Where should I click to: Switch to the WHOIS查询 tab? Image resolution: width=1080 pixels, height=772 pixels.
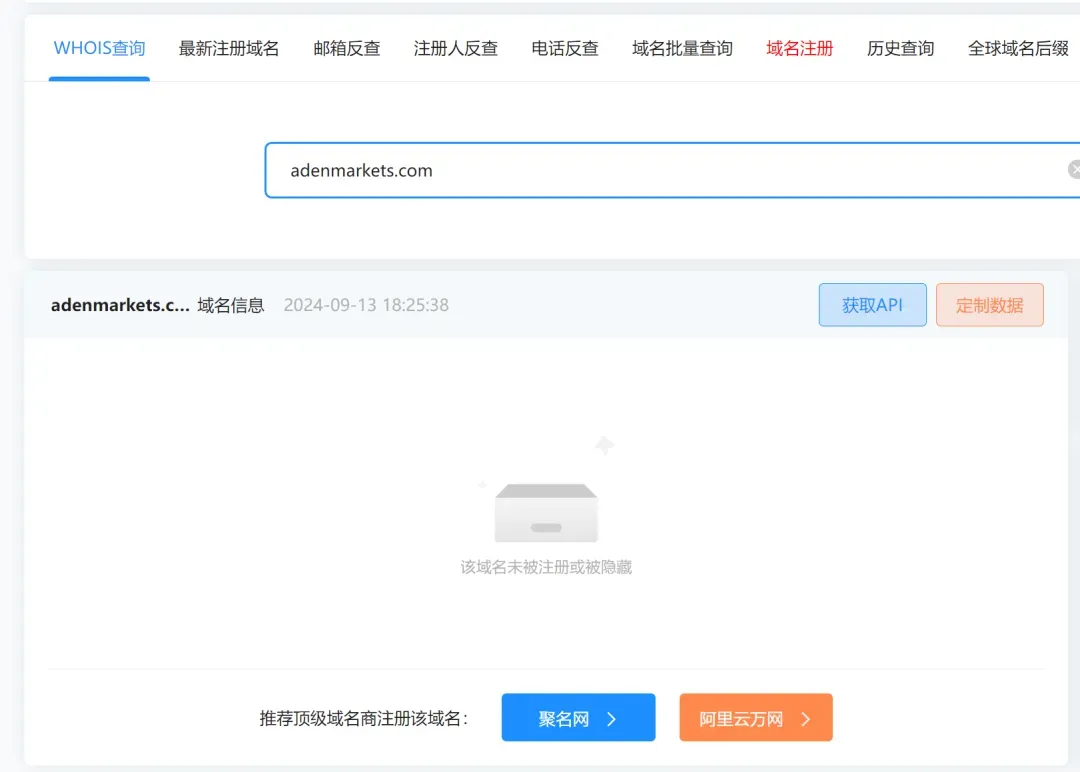tap(99, 48)
